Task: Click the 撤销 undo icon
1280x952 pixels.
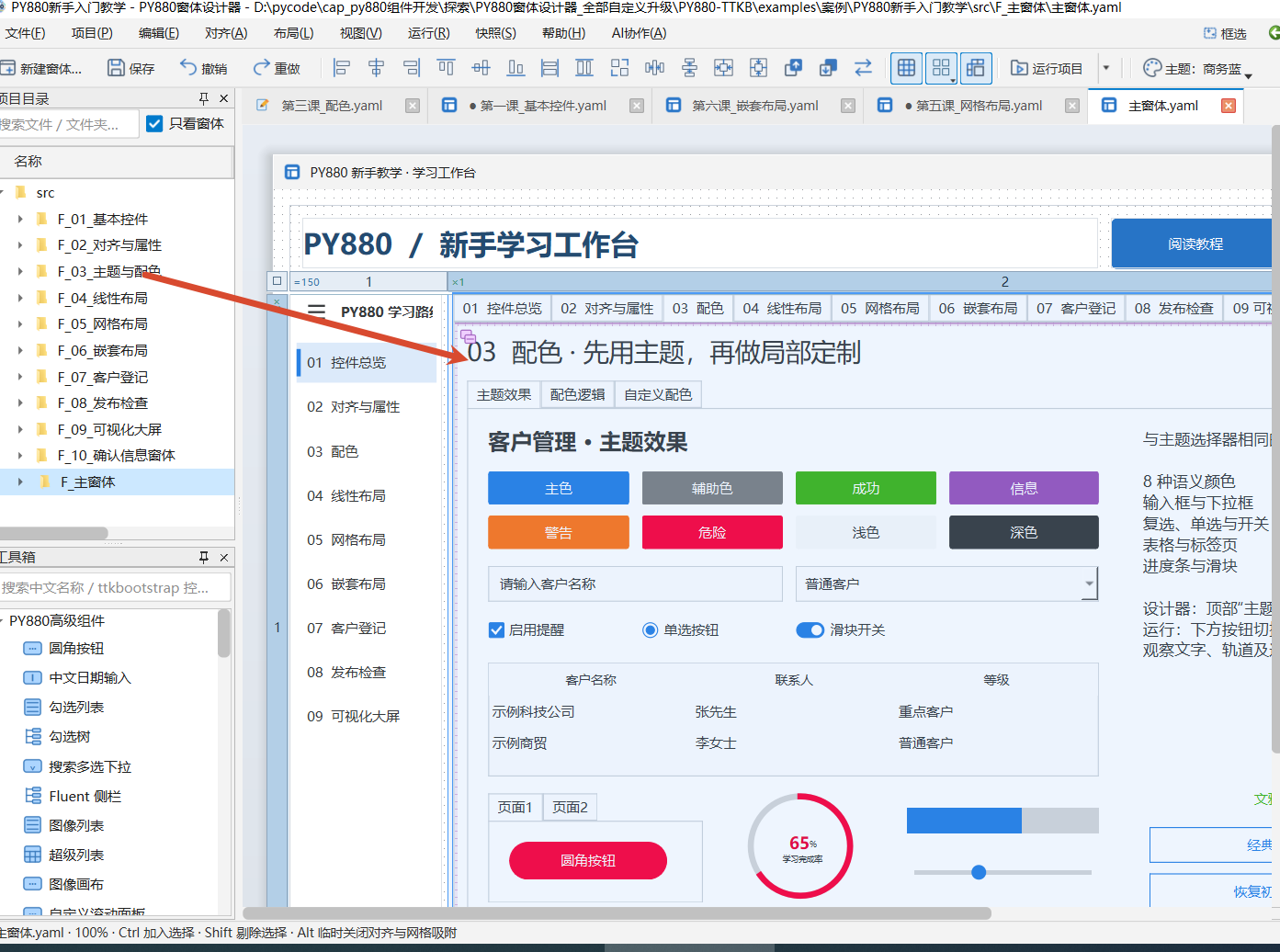Action: pos(188,68)
